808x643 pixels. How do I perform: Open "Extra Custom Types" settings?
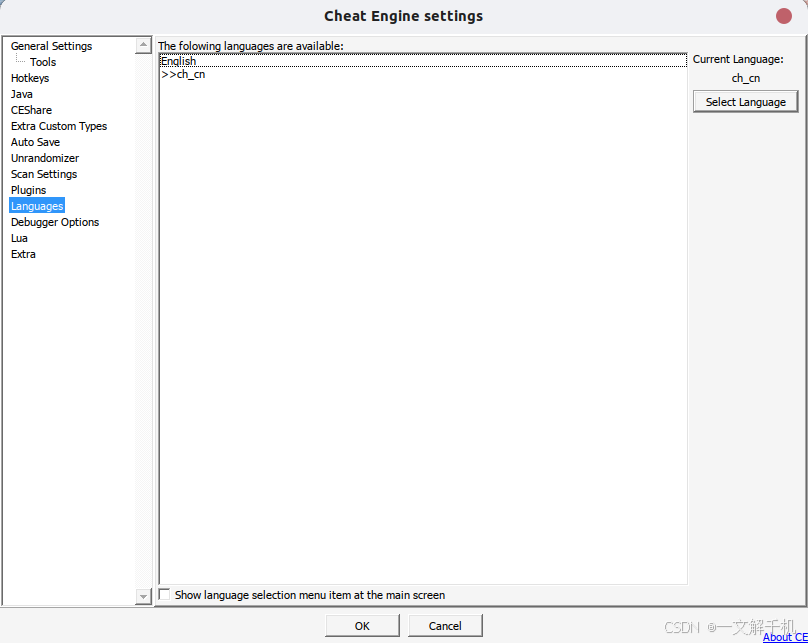tap(59, 126)
